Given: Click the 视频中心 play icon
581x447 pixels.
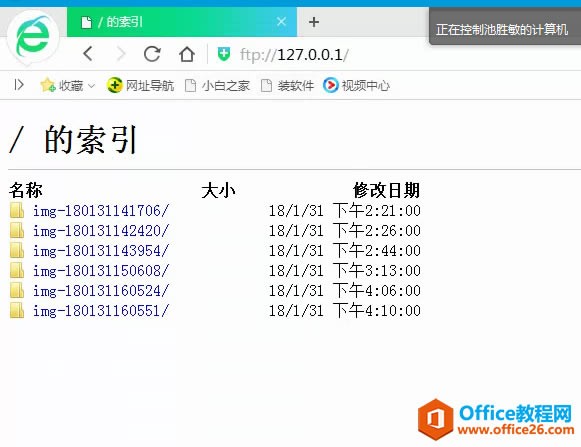Looking at the screenshot, I should pos(331,85).
